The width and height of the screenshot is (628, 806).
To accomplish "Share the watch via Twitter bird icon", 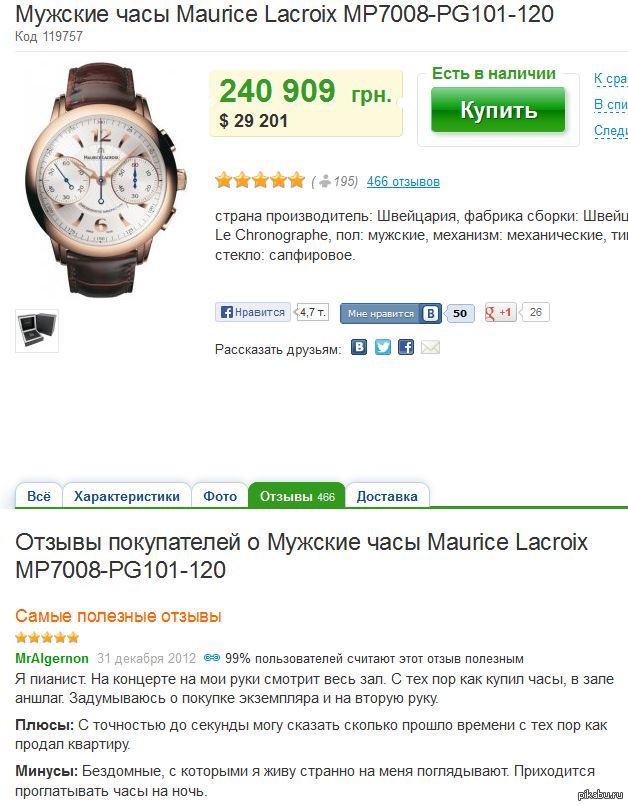I will point(382,348).
